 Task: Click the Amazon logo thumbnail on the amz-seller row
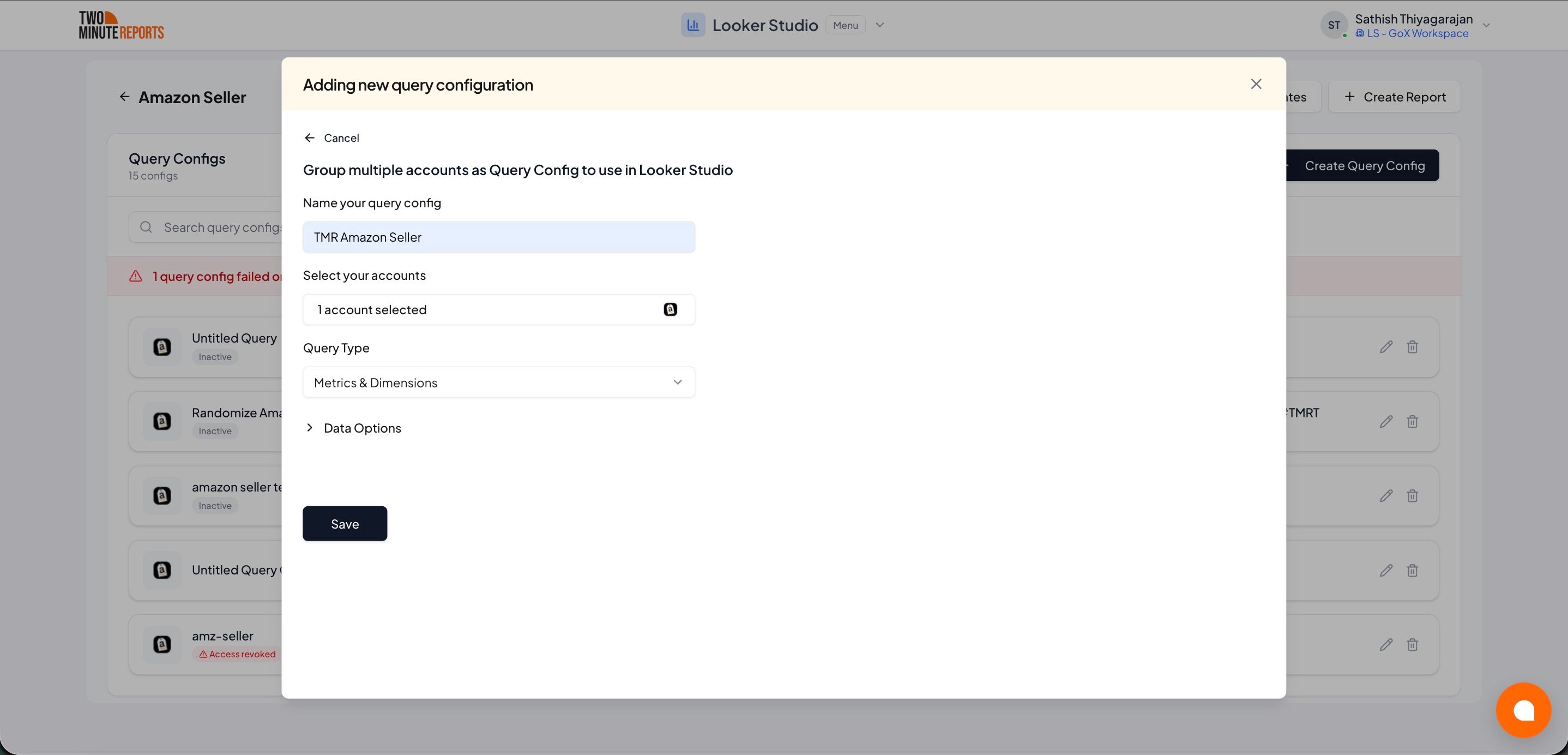(161, 644)
